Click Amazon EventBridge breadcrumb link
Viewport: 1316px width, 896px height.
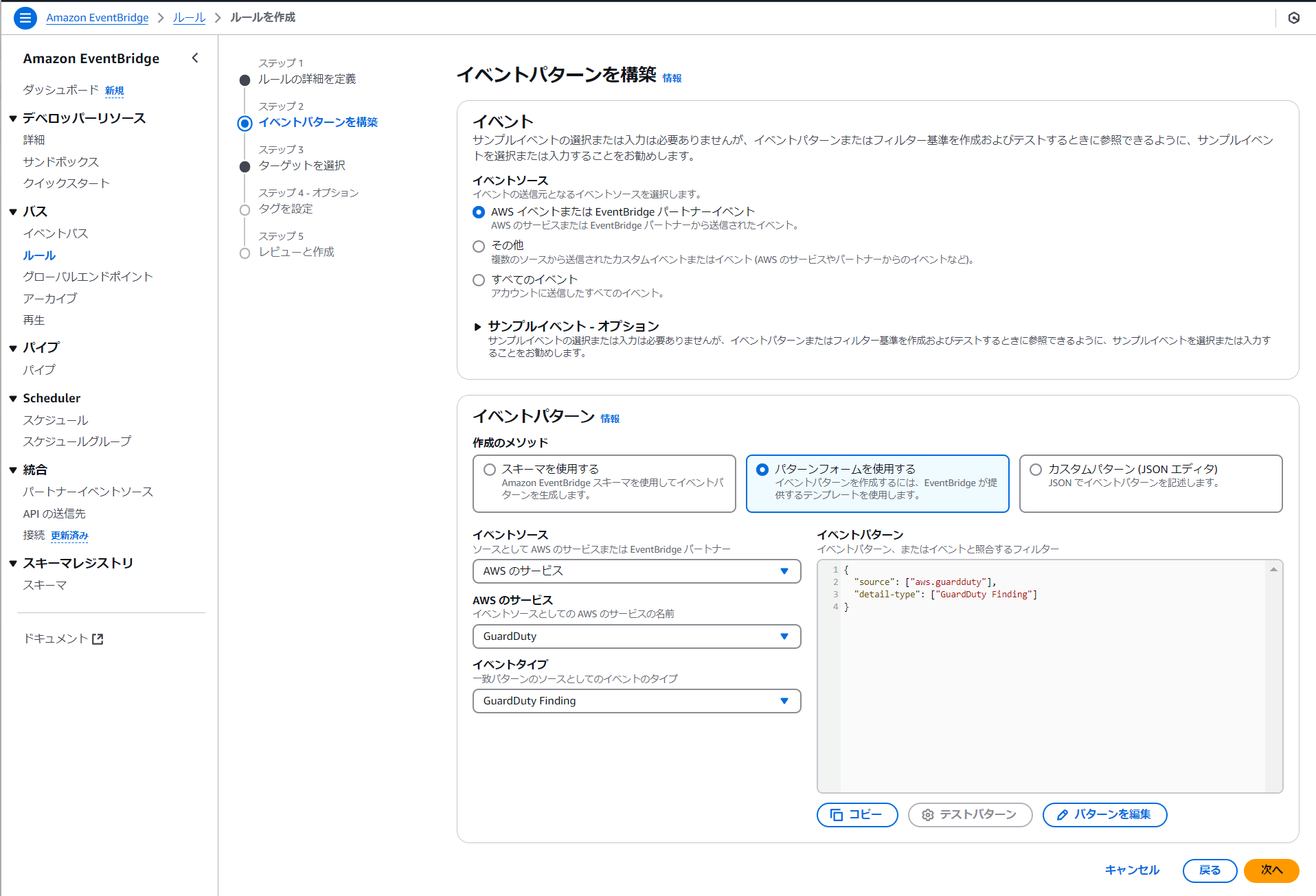click(98, 18)
